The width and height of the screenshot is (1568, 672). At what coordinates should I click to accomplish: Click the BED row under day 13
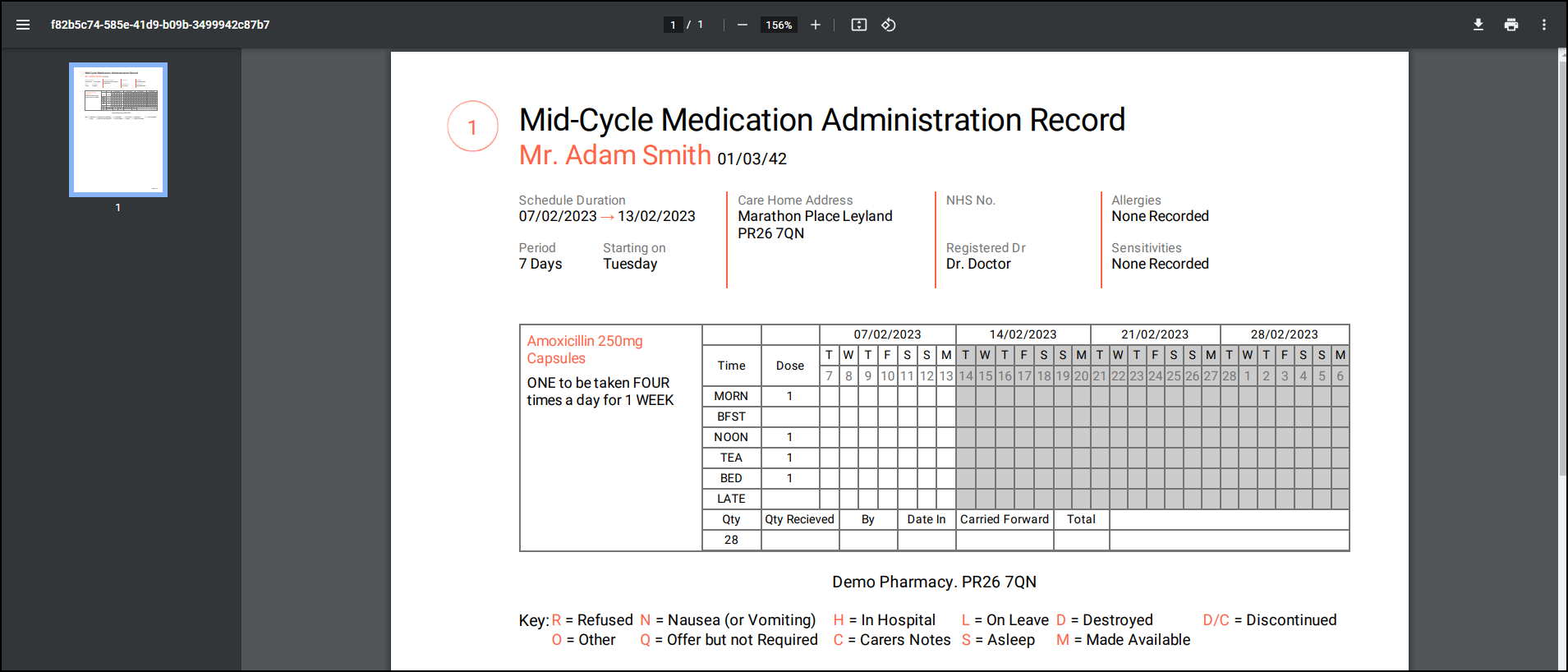coord(946,478)
